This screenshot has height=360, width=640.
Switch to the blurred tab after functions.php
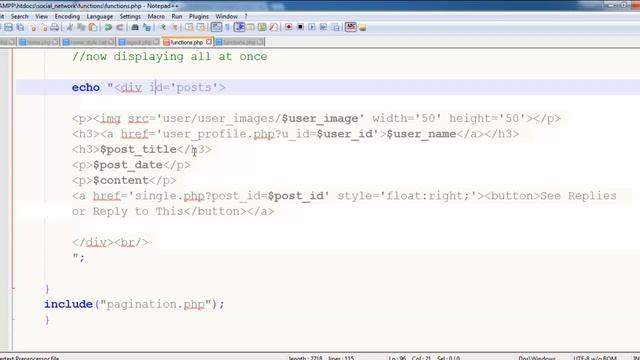(240, 42)
